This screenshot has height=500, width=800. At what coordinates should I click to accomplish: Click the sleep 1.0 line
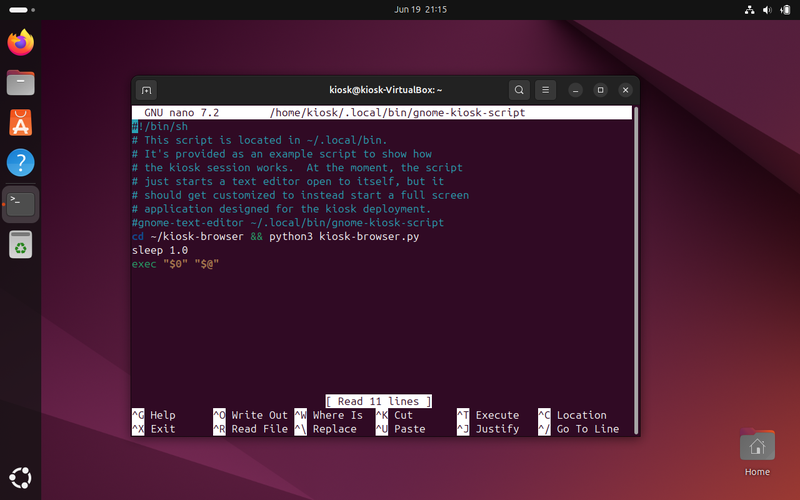point(160,250)
